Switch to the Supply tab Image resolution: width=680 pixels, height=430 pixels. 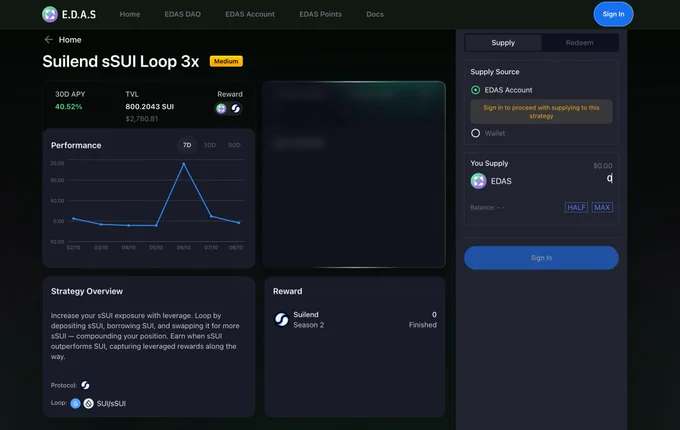pyautogui.click(x=503, y=42)
